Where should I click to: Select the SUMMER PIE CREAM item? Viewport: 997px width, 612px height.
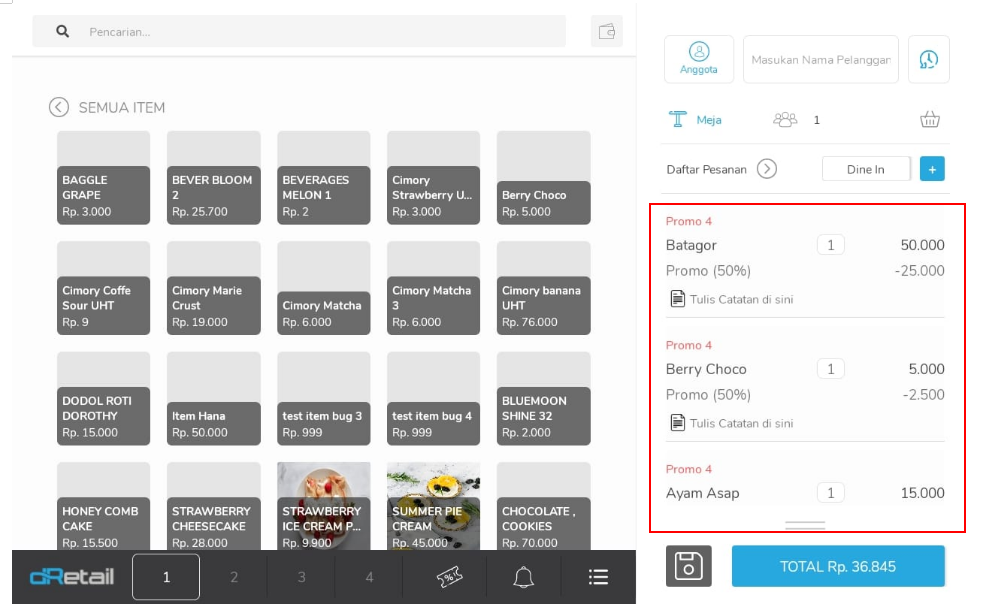(434, 506)
